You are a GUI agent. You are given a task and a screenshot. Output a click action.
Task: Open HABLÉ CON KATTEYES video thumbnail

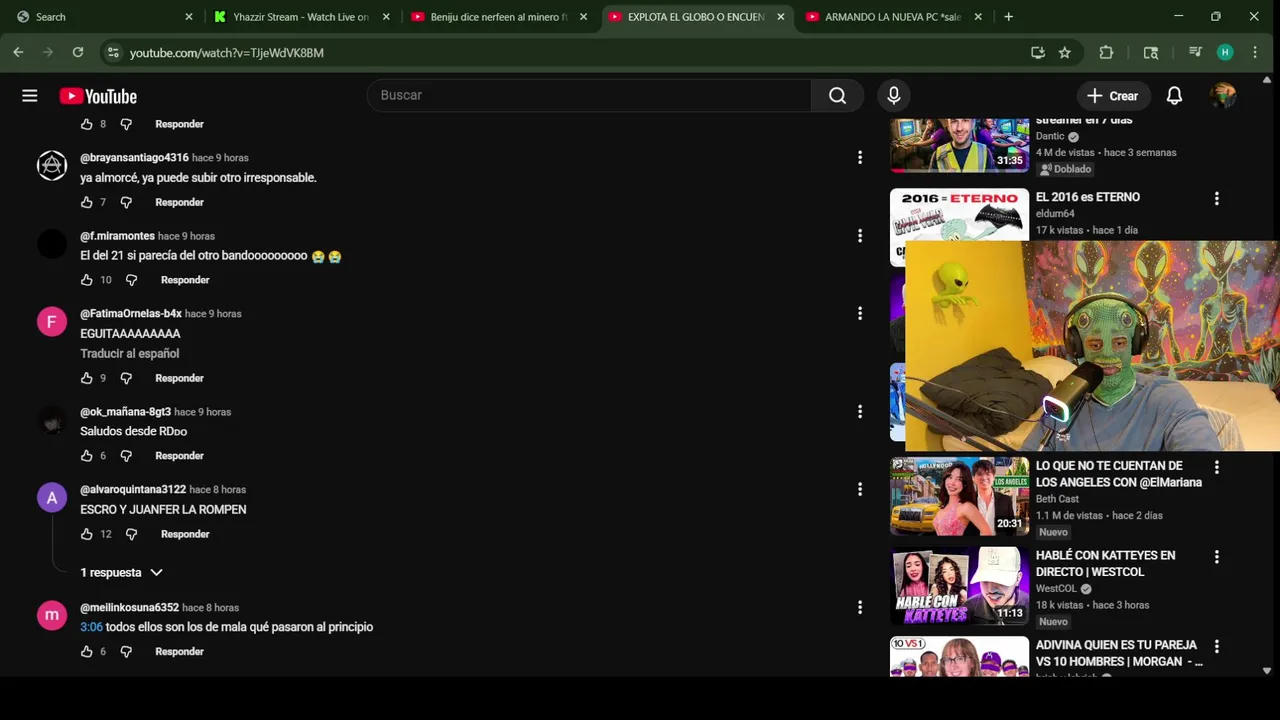click(959, 586)
